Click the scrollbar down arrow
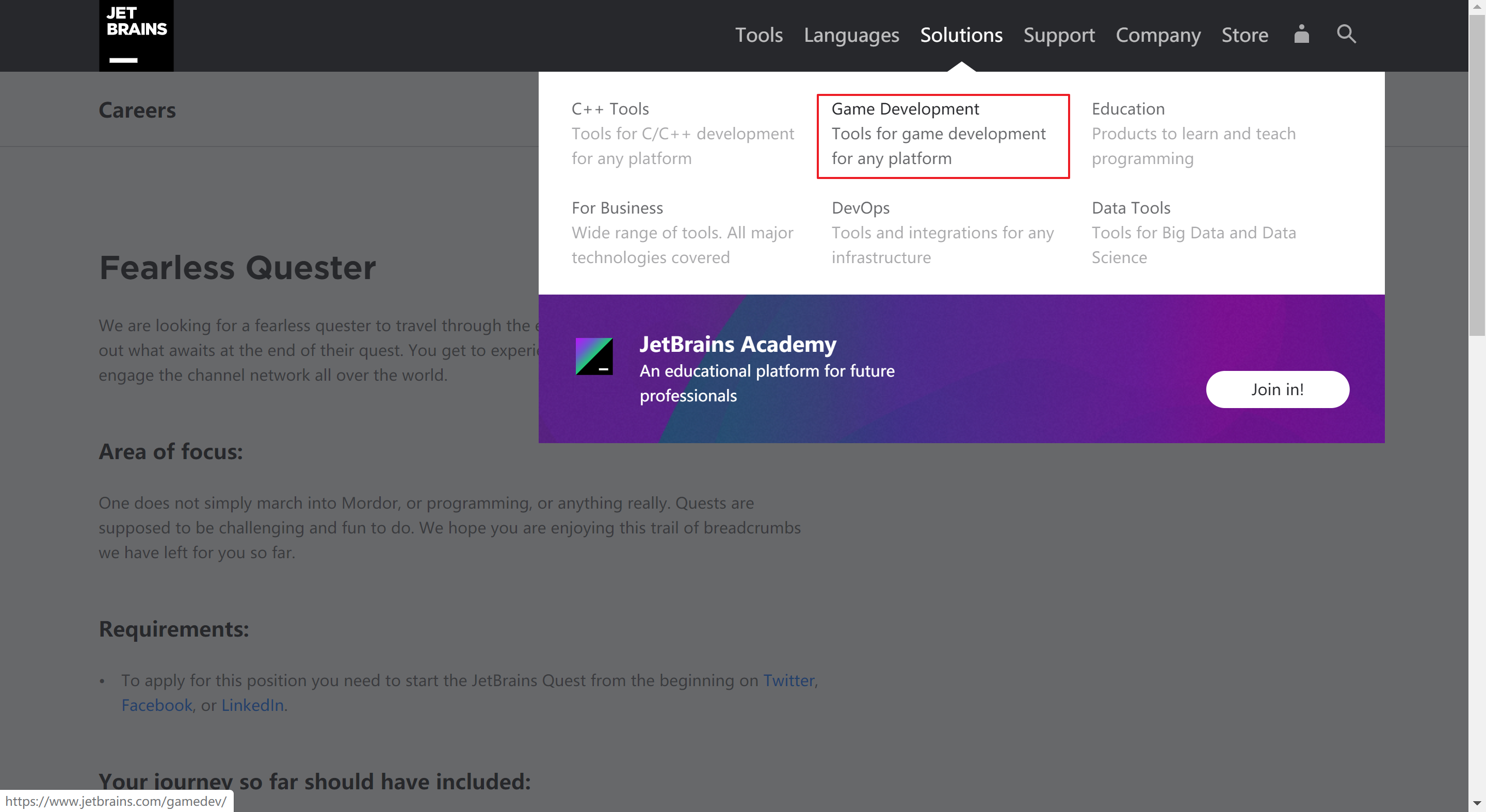The width and height of the screenshot is (1486, 812). click(x=1476, y=803)
